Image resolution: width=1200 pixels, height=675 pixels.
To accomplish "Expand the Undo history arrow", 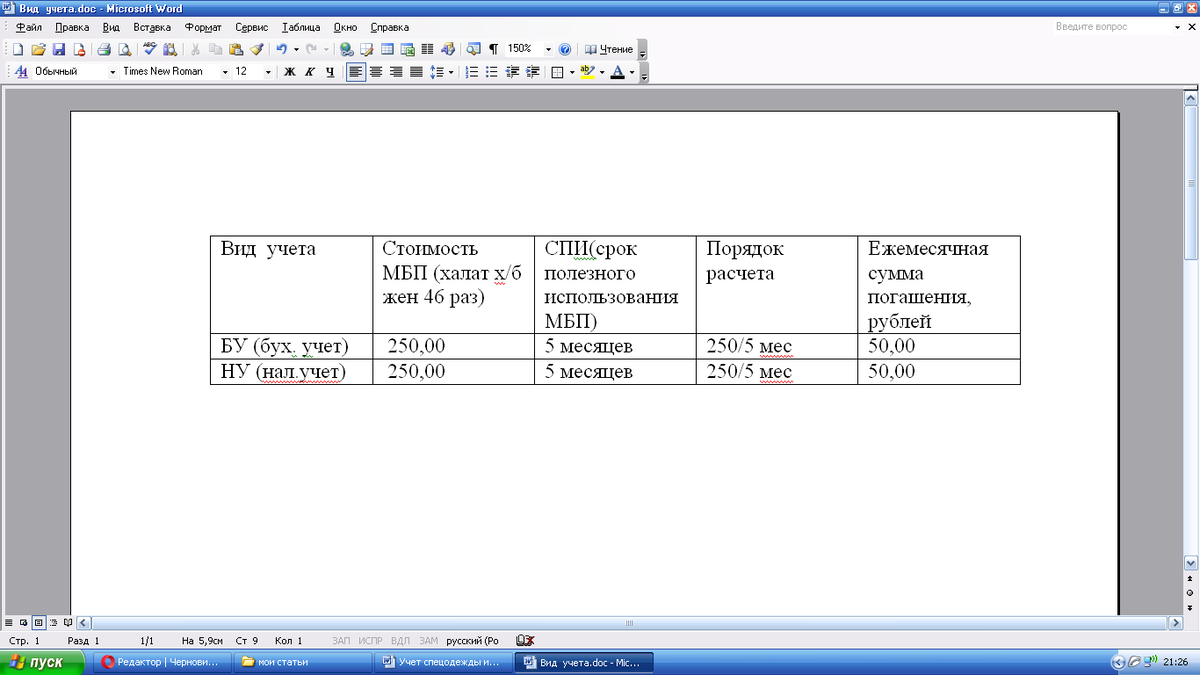I will point(296,49).
